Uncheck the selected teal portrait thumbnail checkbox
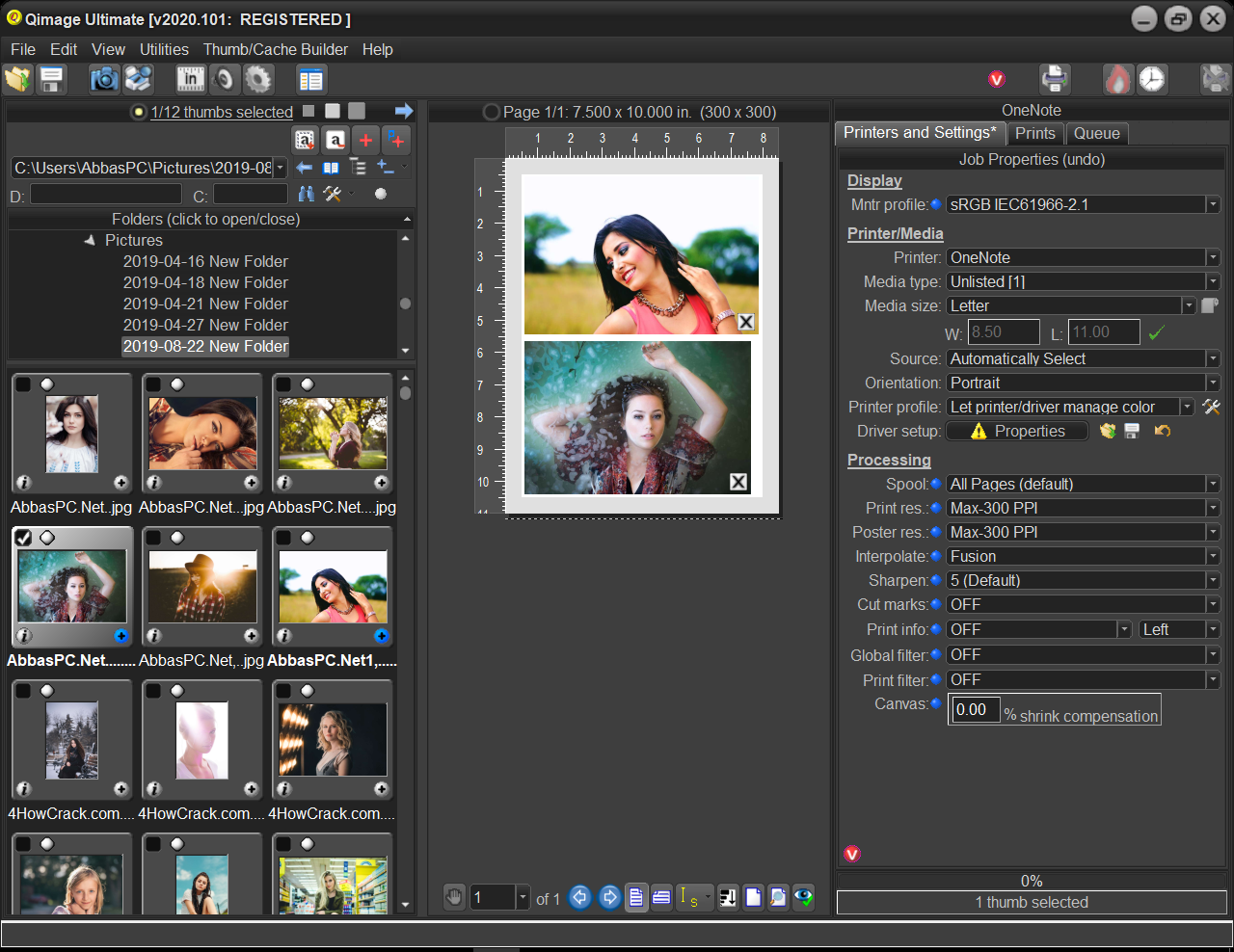The width and height of the screenshot is (1234, 952). (24, 538)
